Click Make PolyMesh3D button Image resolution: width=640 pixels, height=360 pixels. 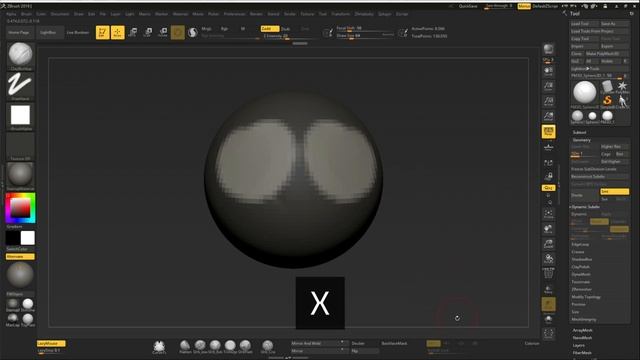click(x=606, y=53)
